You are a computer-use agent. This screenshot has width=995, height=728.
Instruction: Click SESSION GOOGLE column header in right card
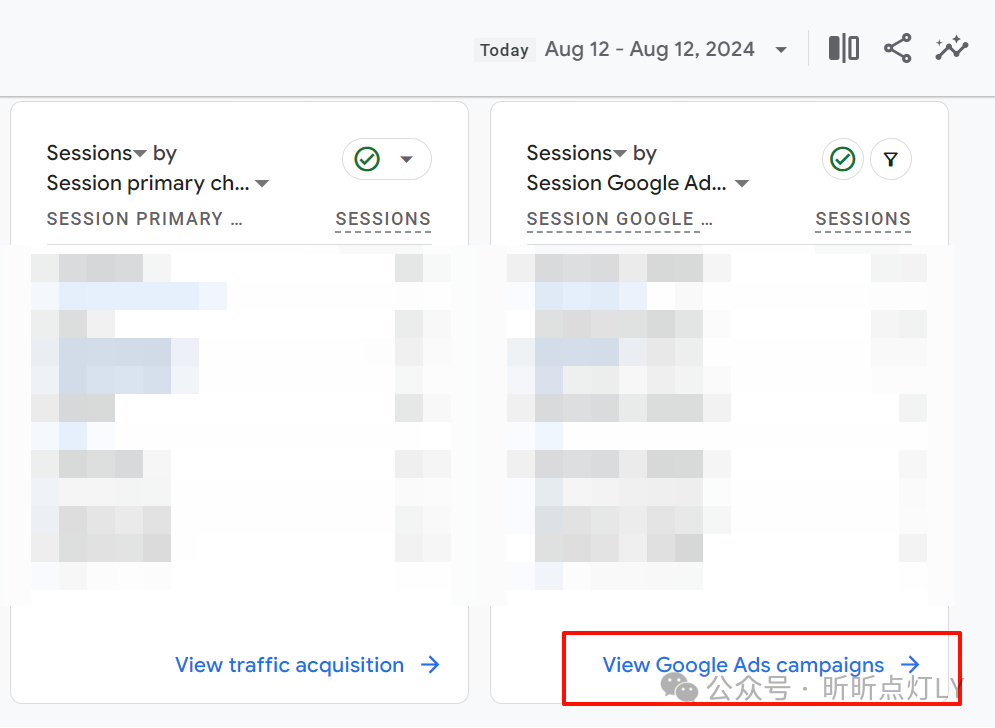(x=619, y=219)
